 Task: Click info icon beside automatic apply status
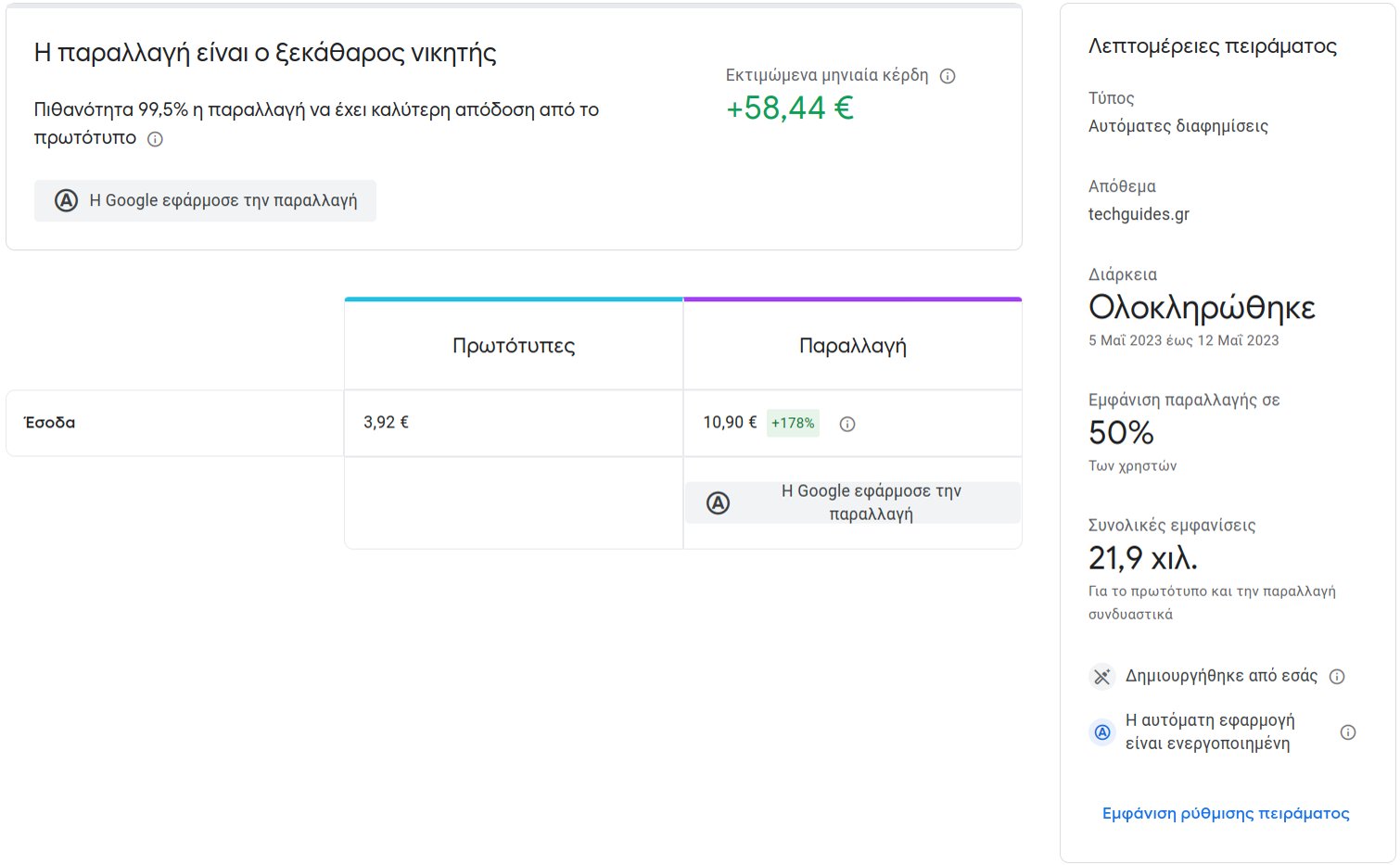point(1348,732)
